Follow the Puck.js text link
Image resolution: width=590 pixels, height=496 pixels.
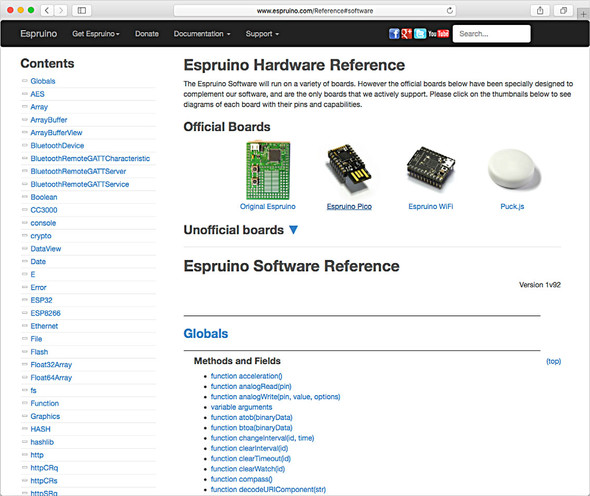[x=512, y=206]
